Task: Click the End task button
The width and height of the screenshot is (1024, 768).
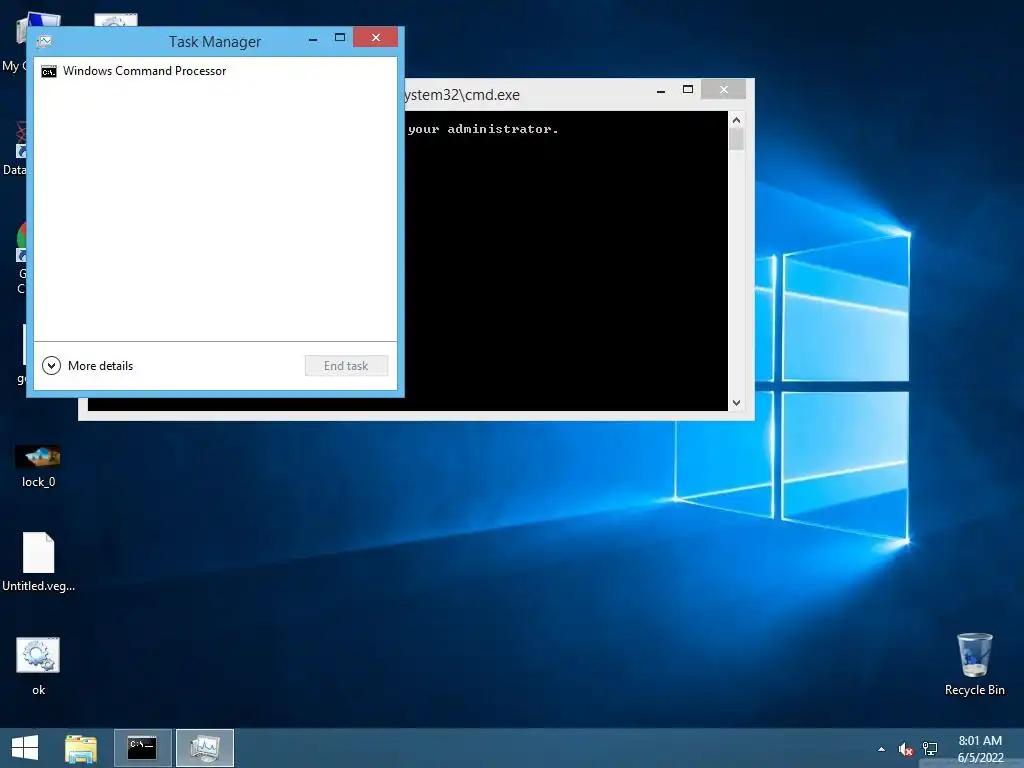Action: (x=346, y=366)
